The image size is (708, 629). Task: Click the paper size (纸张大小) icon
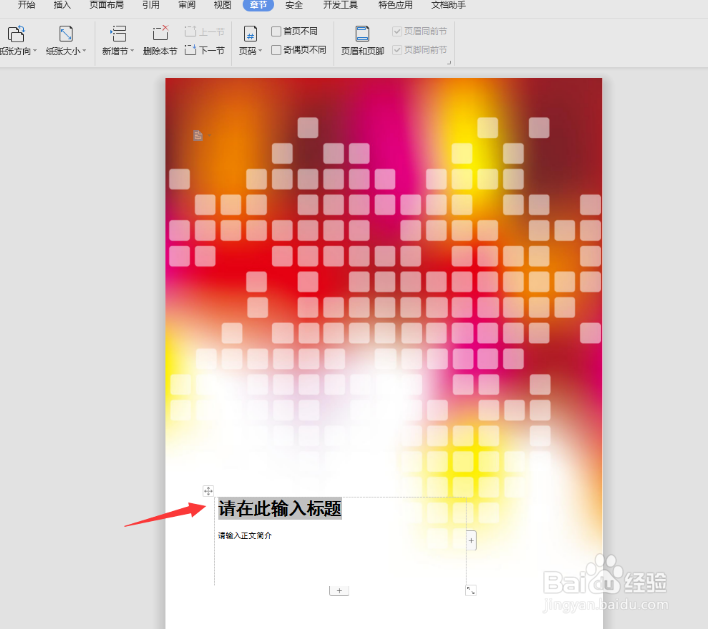coord(66,34)
